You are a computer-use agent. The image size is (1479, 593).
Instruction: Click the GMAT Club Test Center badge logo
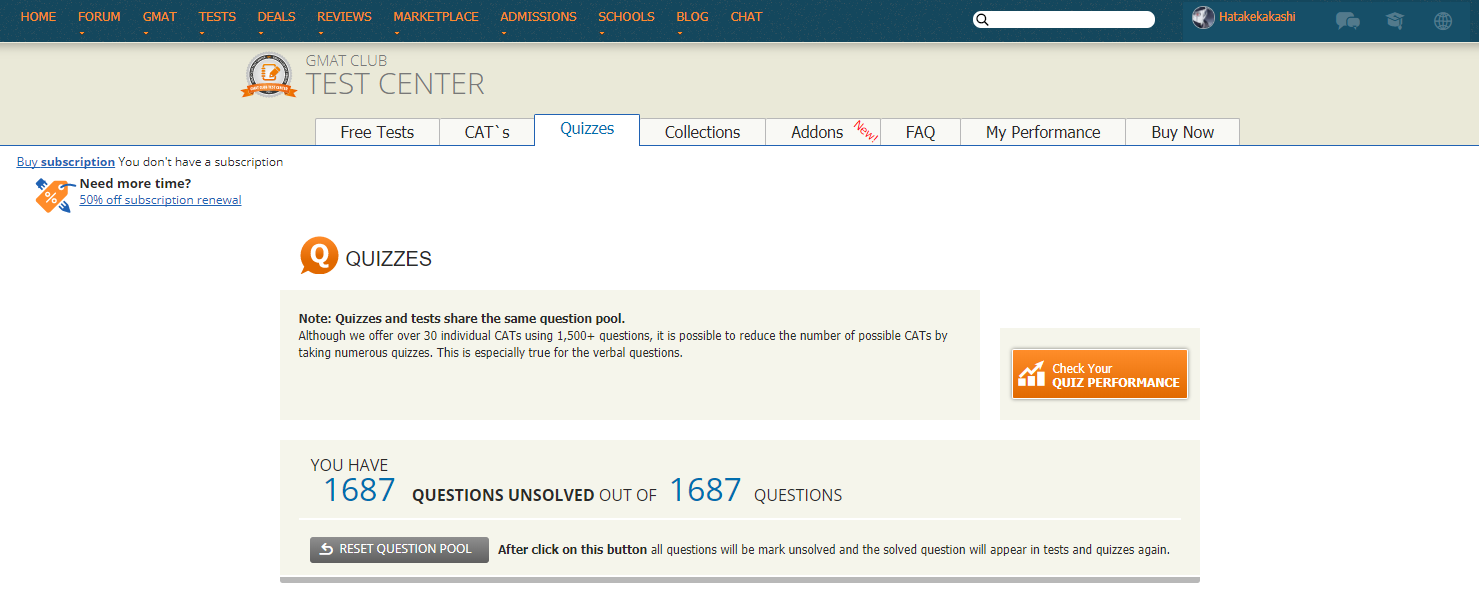[269, 76]
